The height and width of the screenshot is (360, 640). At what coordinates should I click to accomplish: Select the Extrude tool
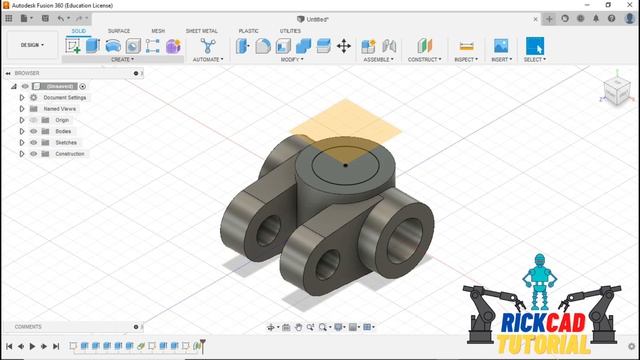click(x=93, y=46)
